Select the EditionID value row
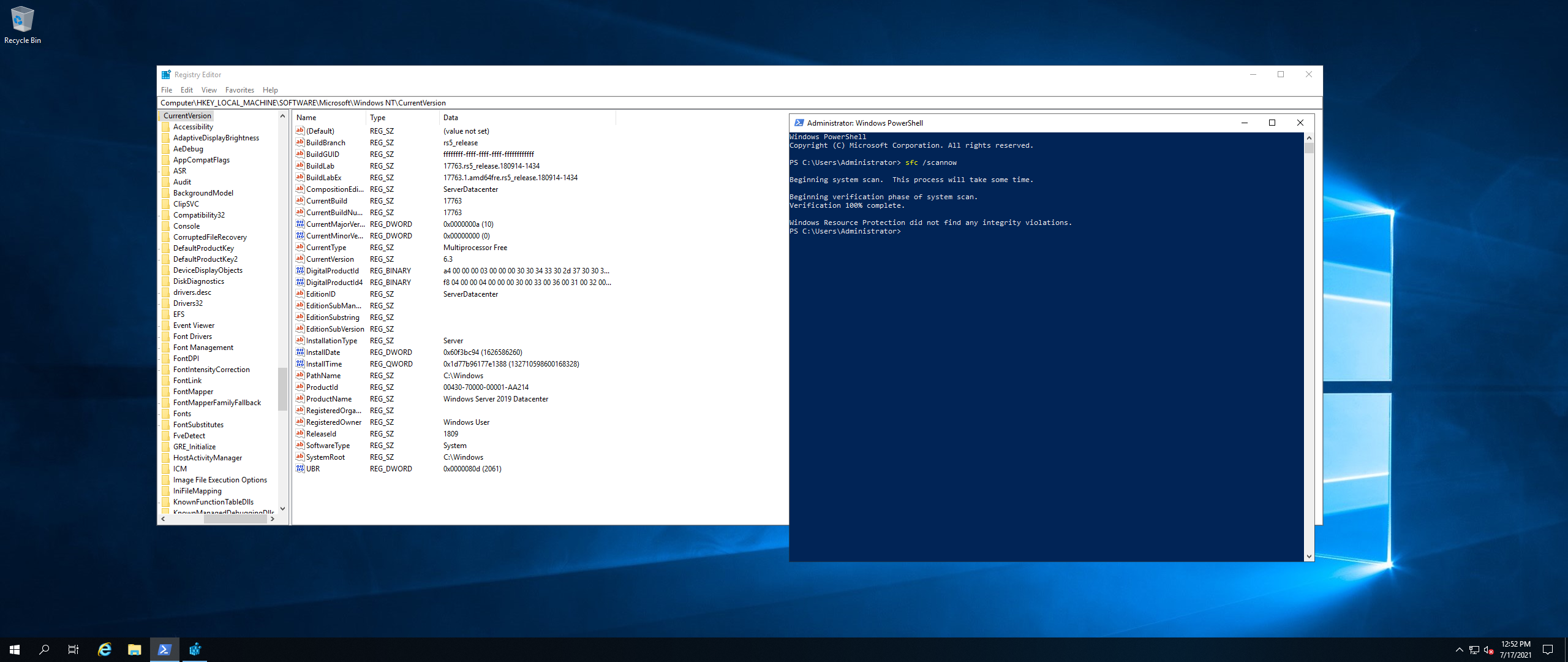Screen dimensions: 1568x662 click(454, 294)
